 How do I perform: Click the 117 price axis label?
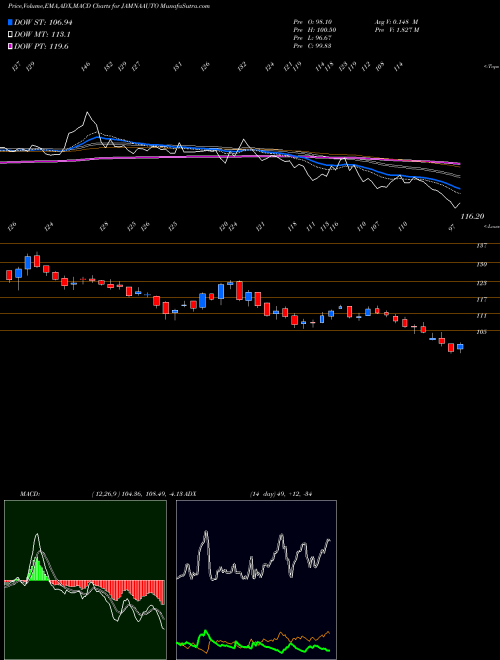482,300
